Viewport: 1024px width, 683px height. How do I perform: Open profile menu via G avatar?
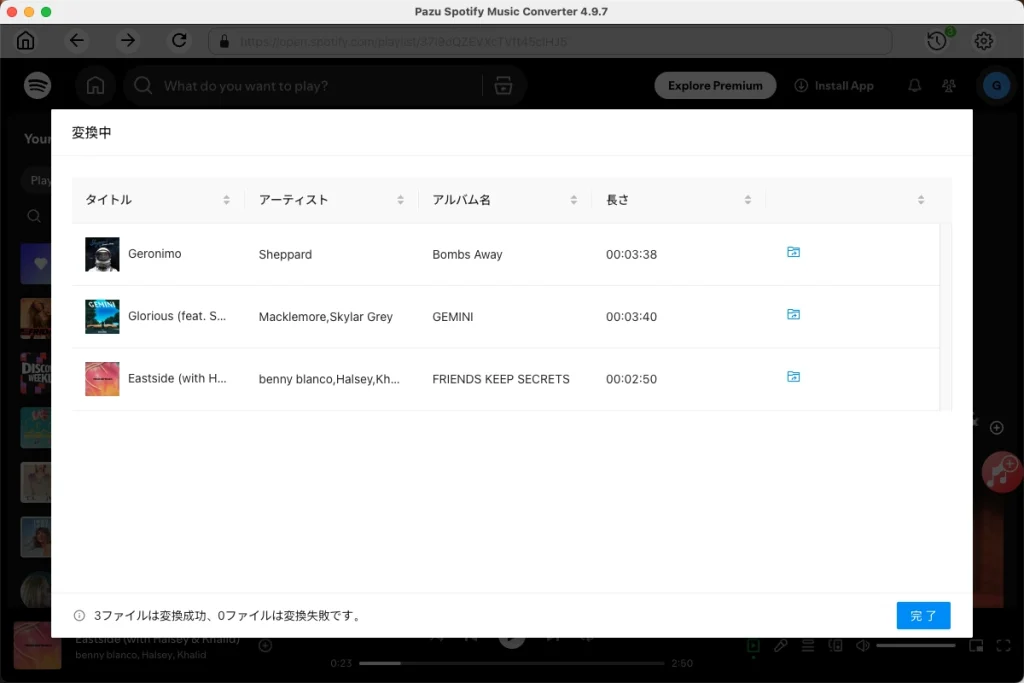click(x=996, y=85)
